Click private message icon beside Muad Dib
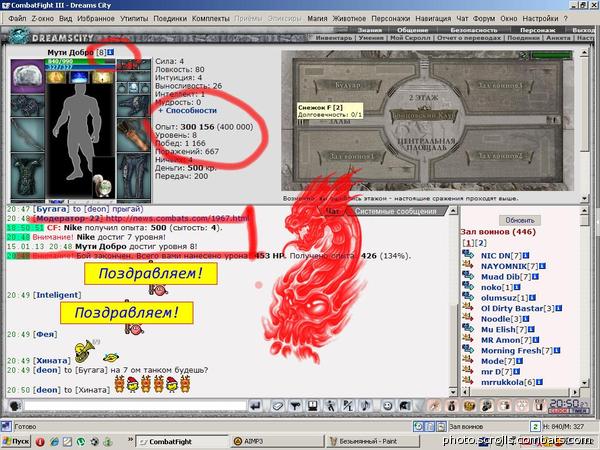 tap(468, 276)
